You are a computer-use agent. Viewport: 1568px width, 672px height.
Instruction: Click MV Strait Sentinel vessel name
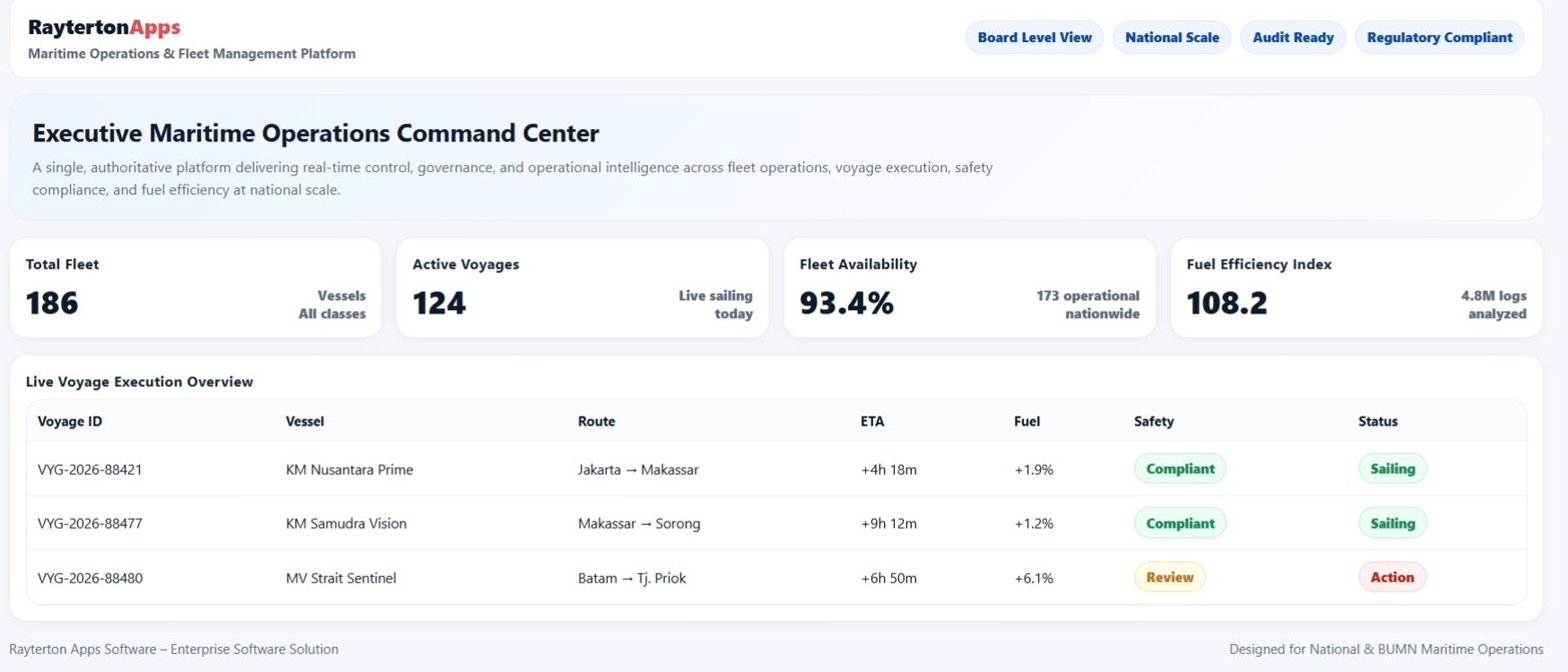tap(341, 578)
